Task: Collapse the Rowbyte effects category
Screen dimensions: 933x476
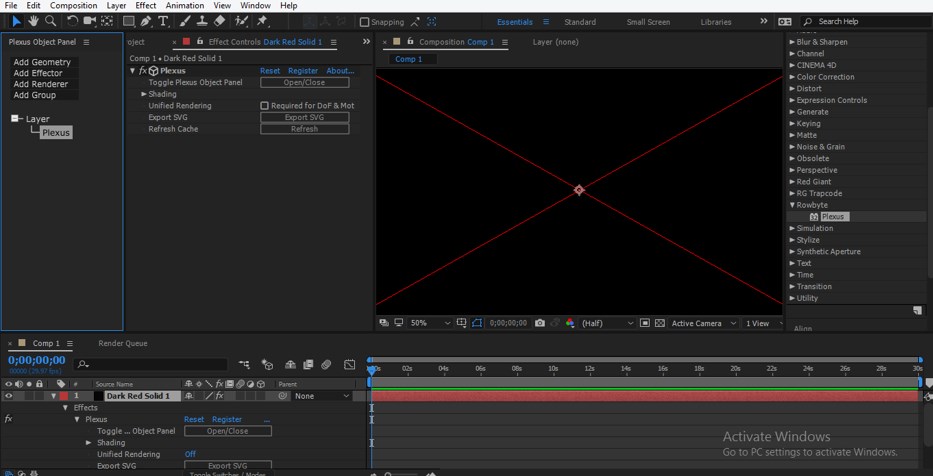Action: point(793,205)
